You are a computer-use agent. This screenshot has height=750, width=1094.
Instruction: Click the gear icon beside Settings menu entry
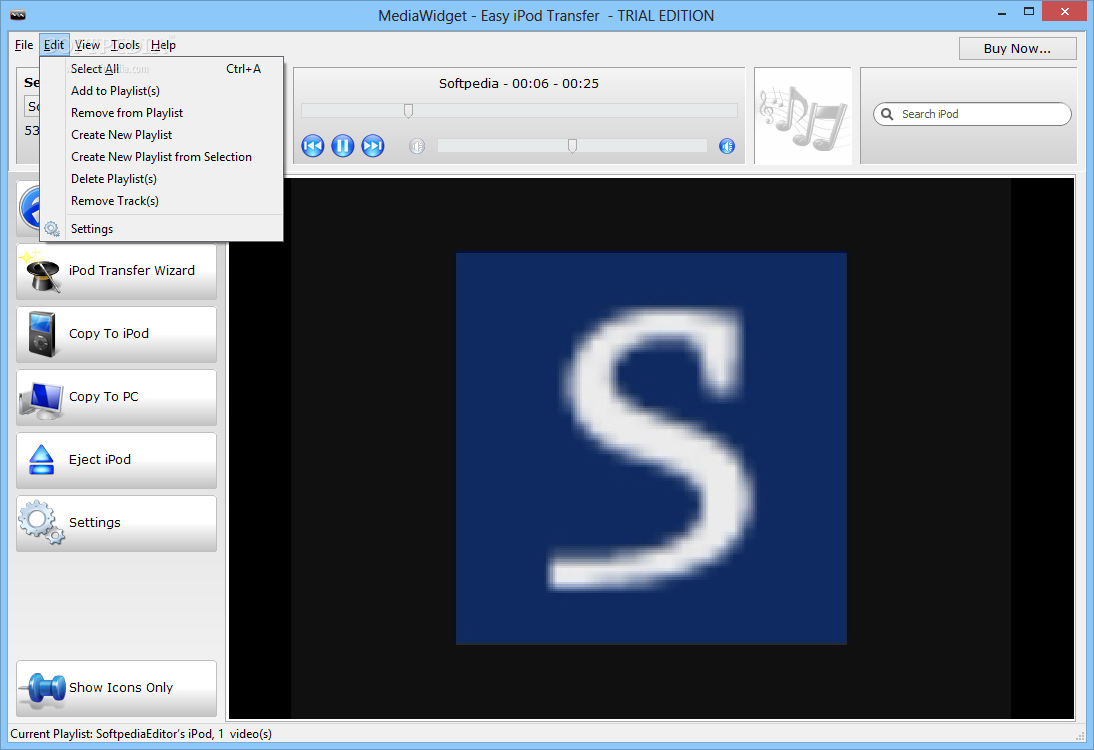52,229
